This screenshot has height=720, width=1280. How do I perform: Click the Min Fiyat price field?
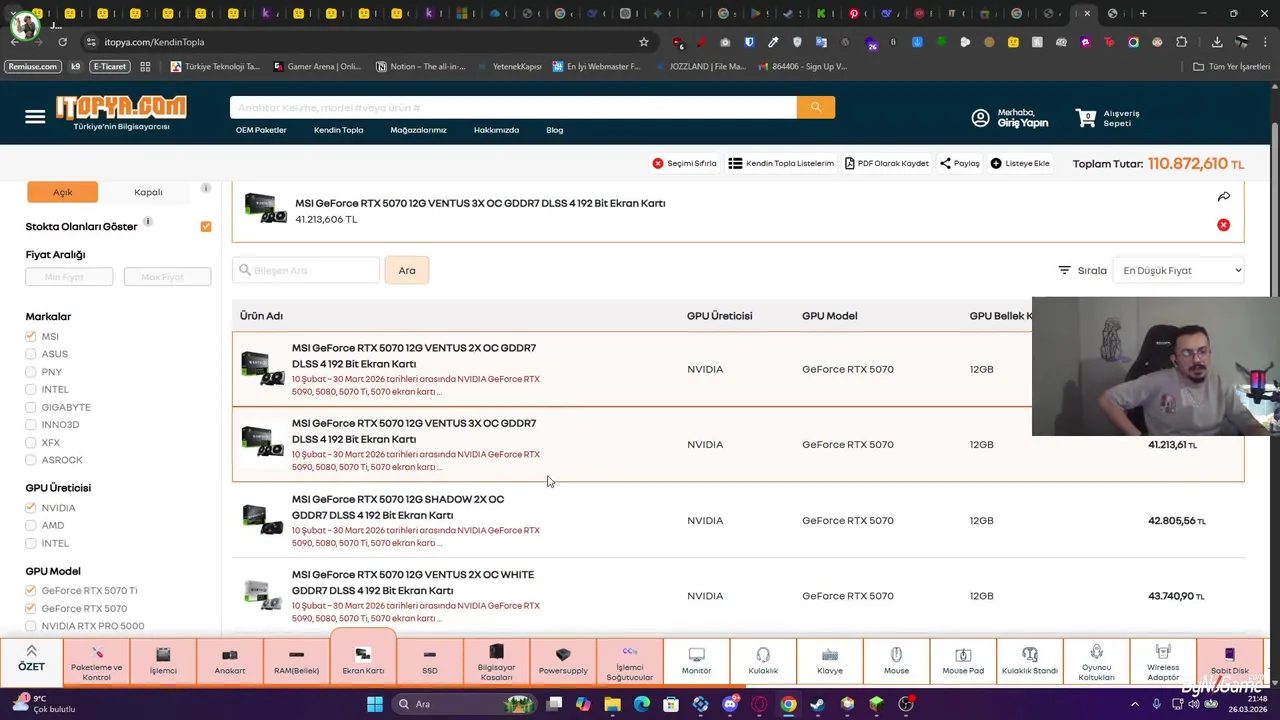69,277
